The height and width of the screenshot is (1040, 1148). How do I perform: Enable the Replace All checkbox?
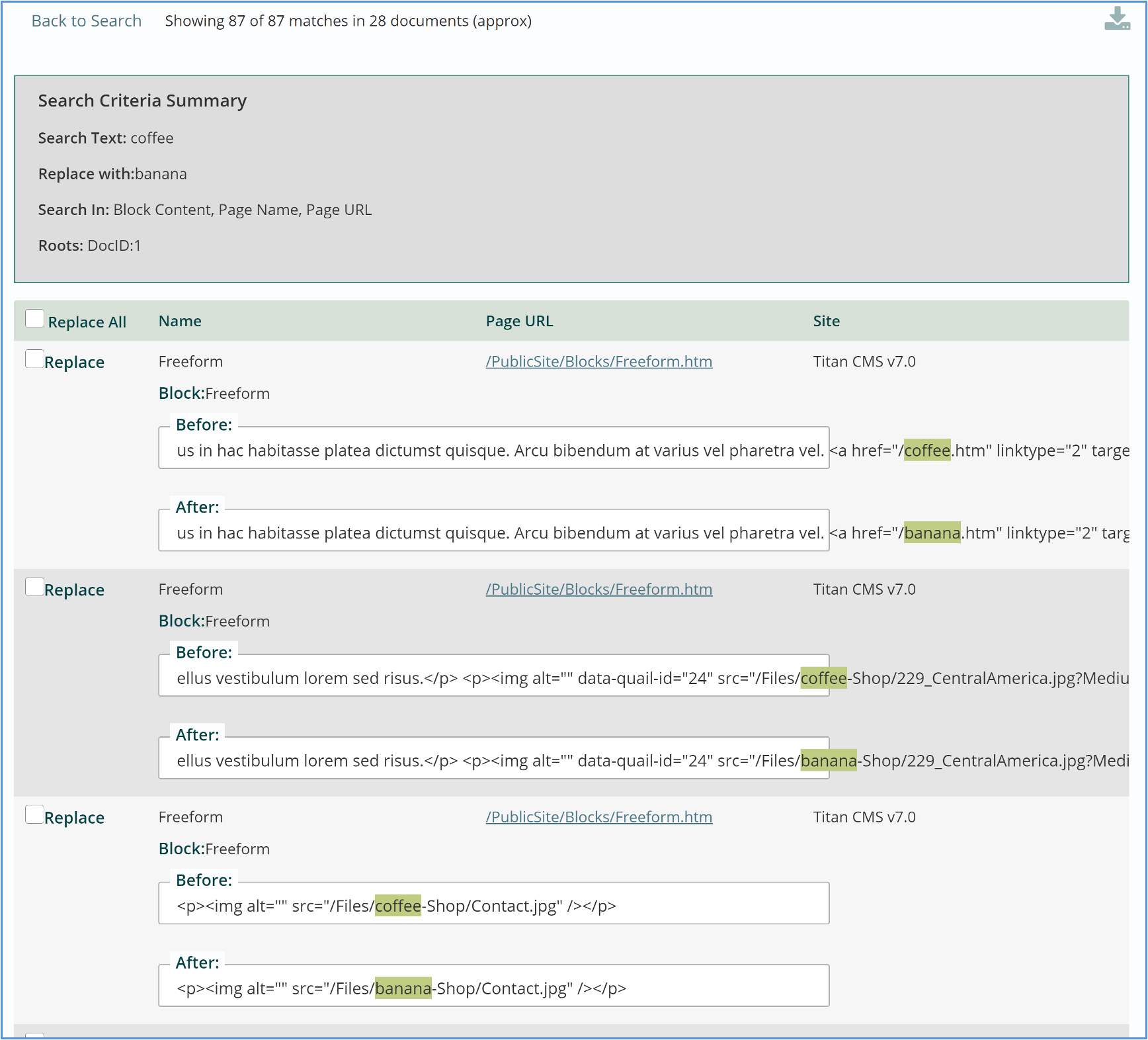coord(35,319)
